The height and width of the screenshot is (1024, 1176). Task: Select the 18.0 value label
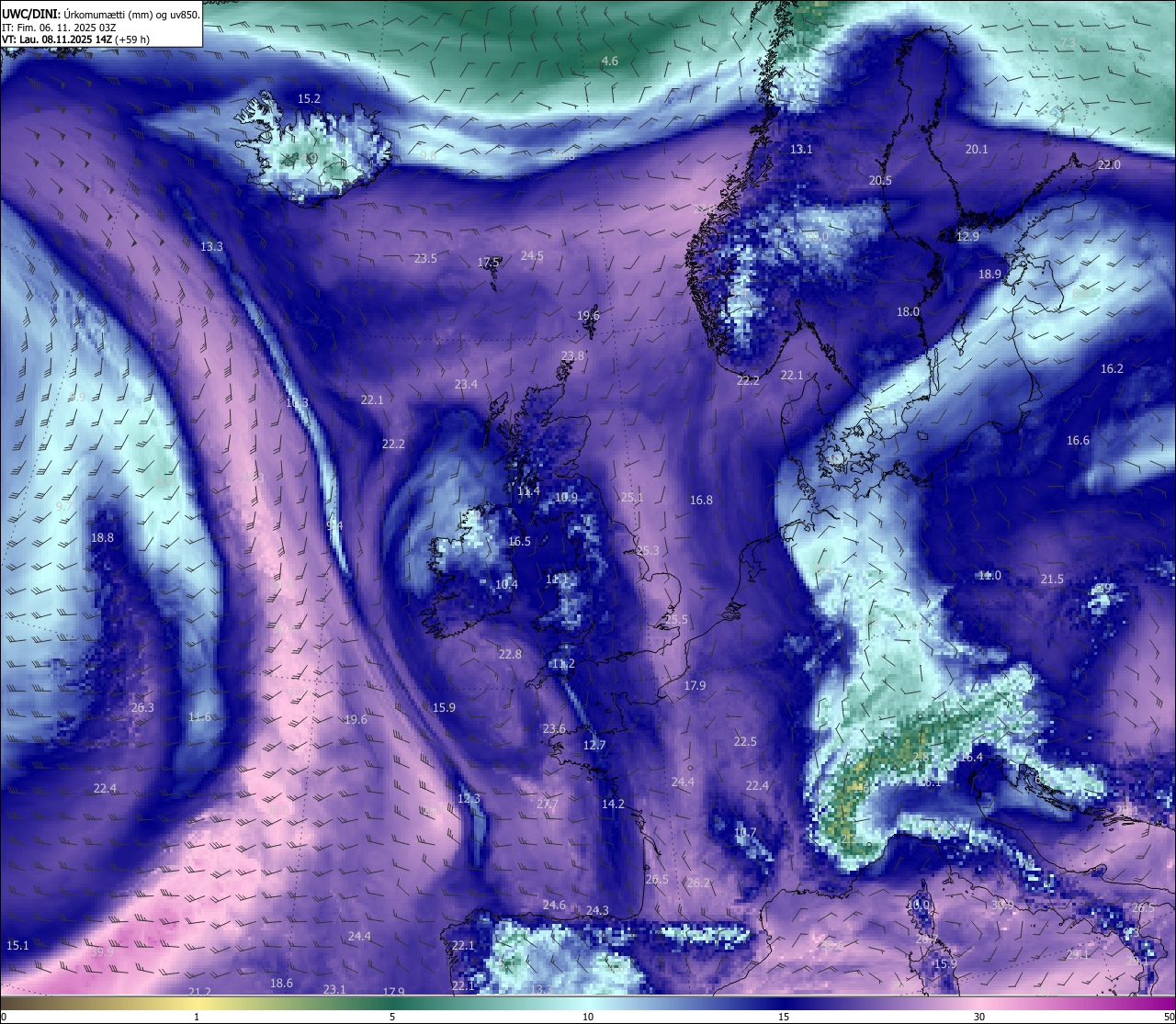pyautogui.click(x=908, y=311)
